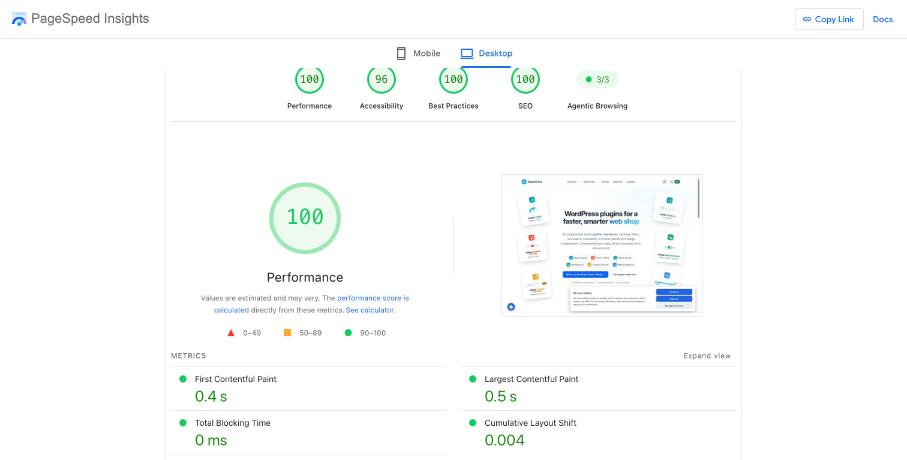Click the SEO category label
Viewport: 907px width, 460px height.
point(525,106)
